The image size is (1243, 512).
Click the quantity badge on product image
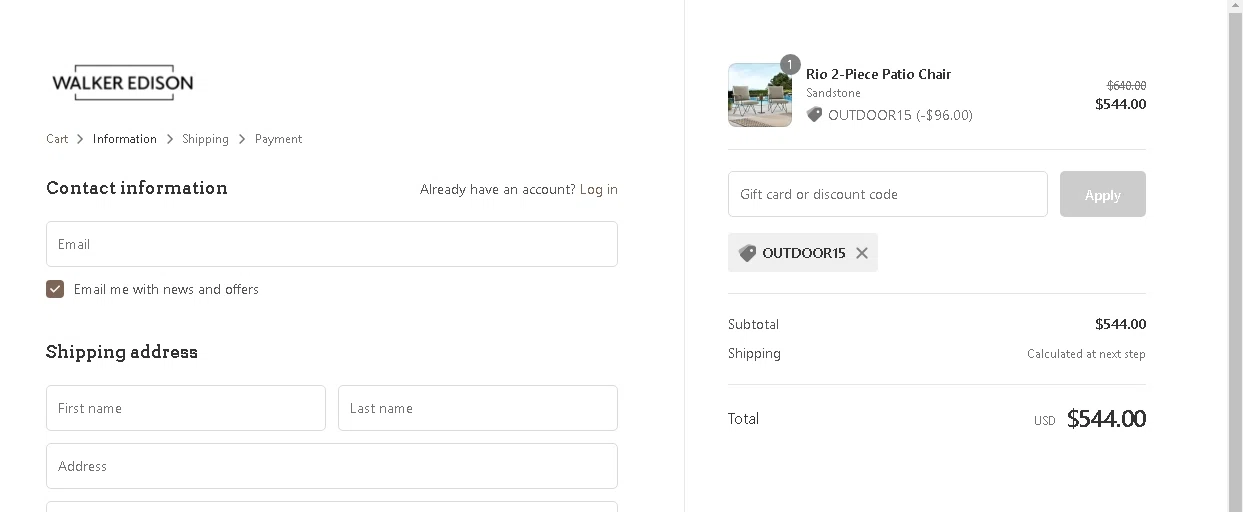click(x=790, y=65)
